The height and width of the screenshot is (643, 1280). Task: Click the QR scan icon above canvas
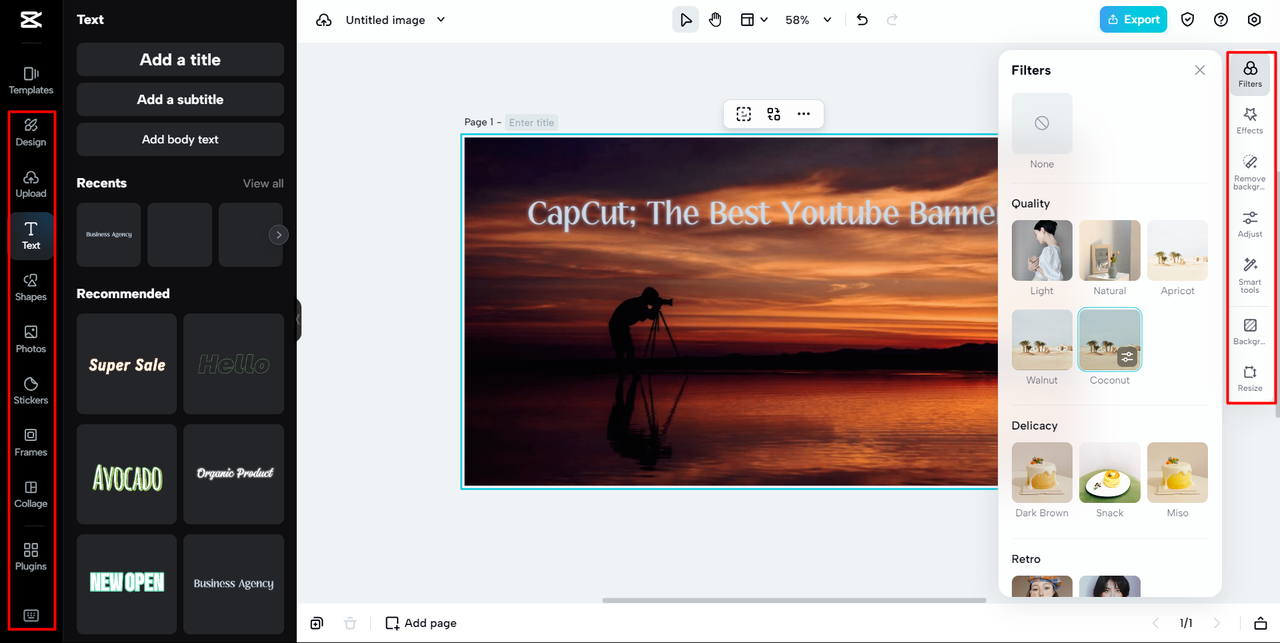click(x=774, y=114)
